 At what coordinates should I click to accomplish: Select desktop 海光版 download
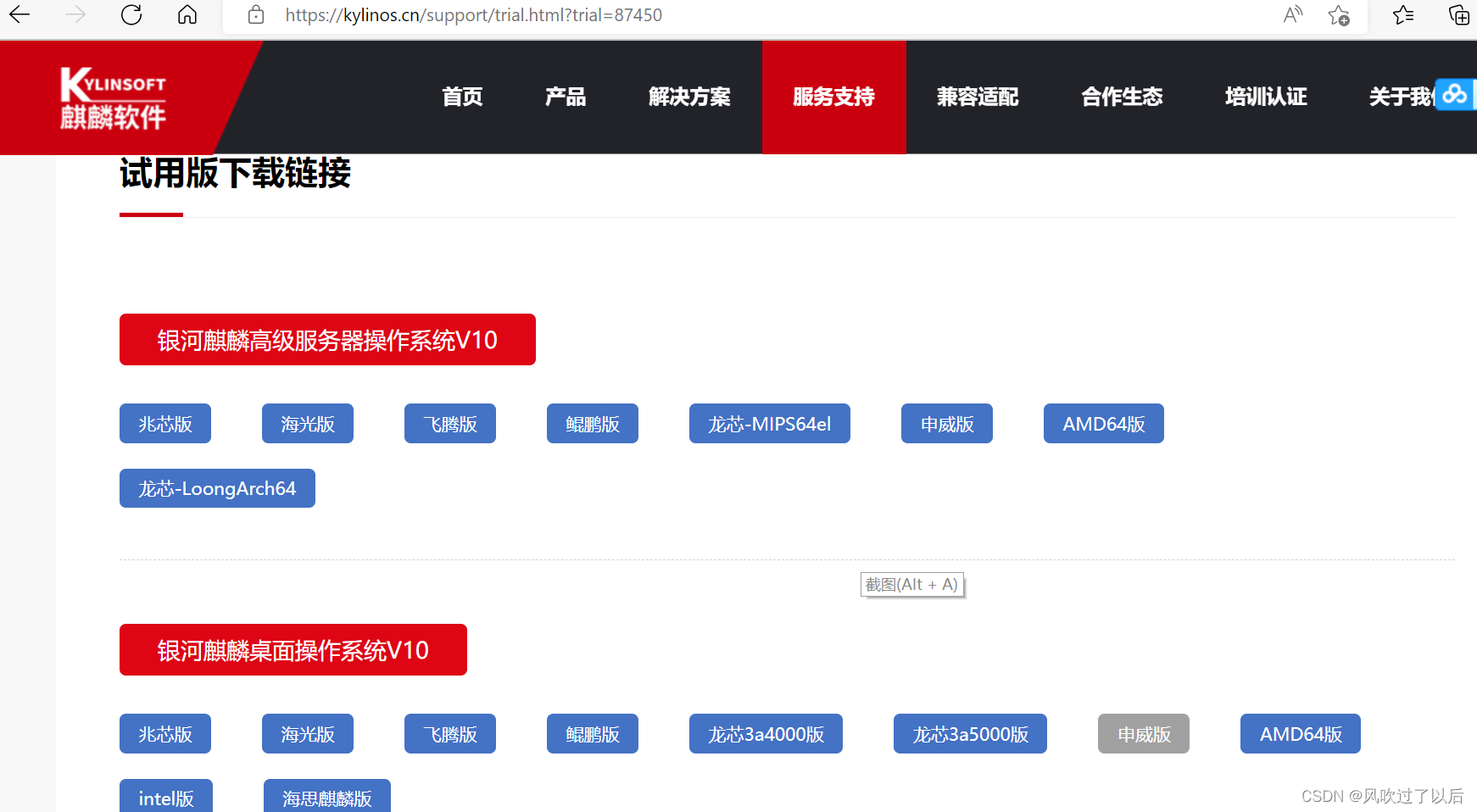[308, 734]
